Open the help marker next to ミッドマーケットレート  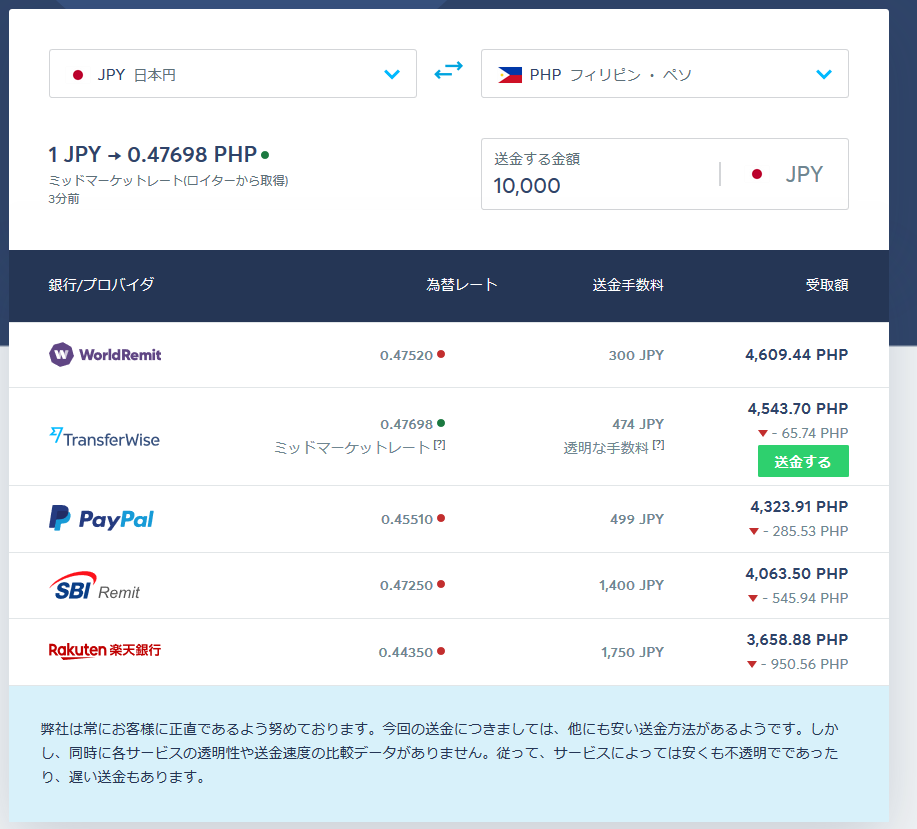[440, 445]
